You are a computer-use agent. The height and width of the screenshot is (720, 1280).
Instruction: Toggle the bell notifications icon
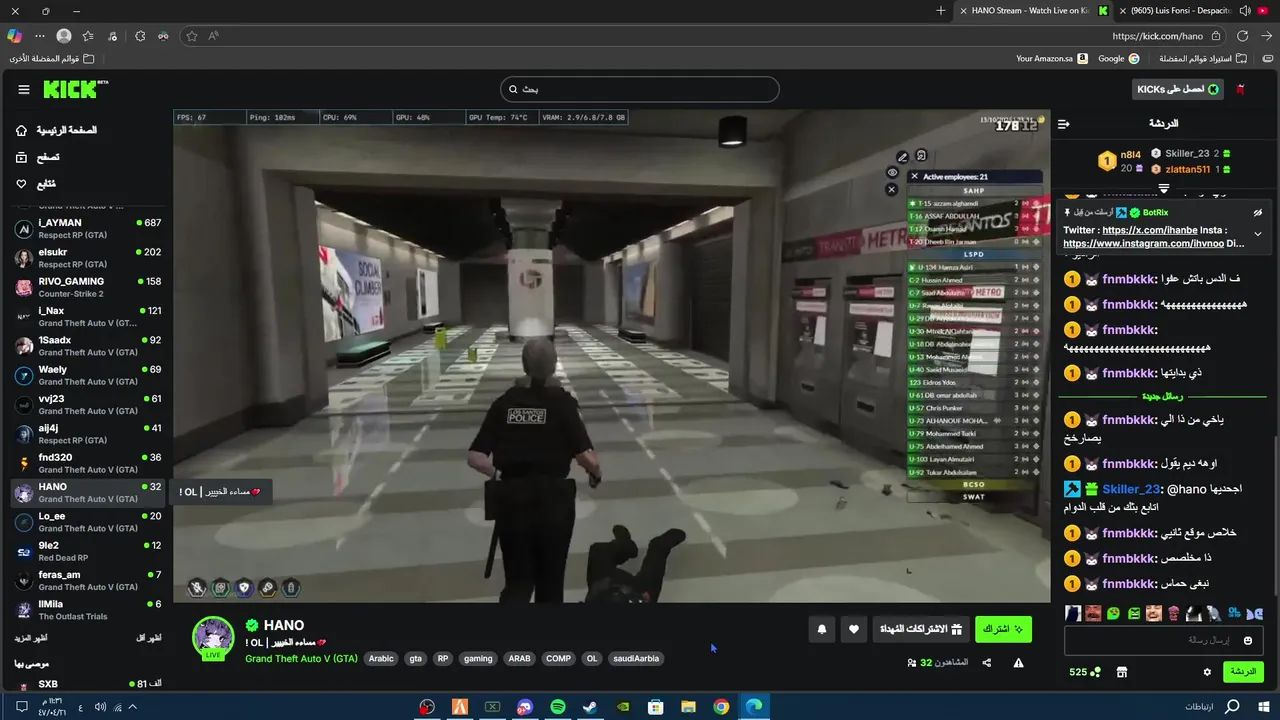click(822, 629)
